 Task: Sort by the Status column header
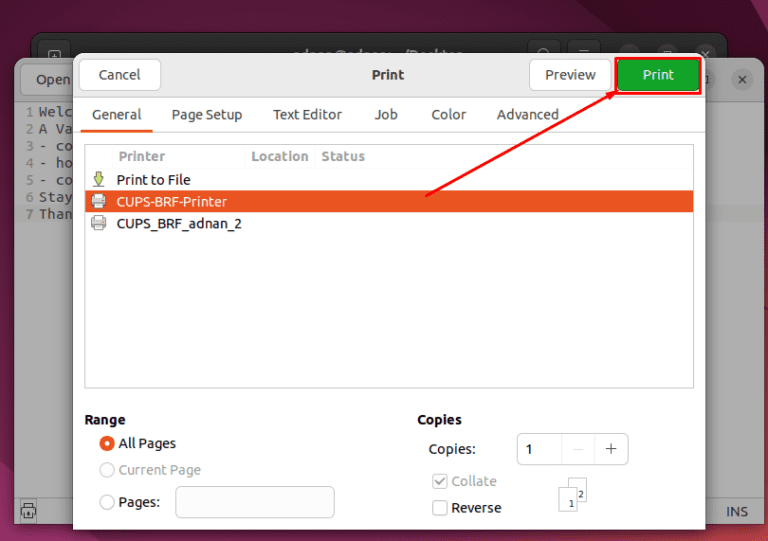coord(343,157)
